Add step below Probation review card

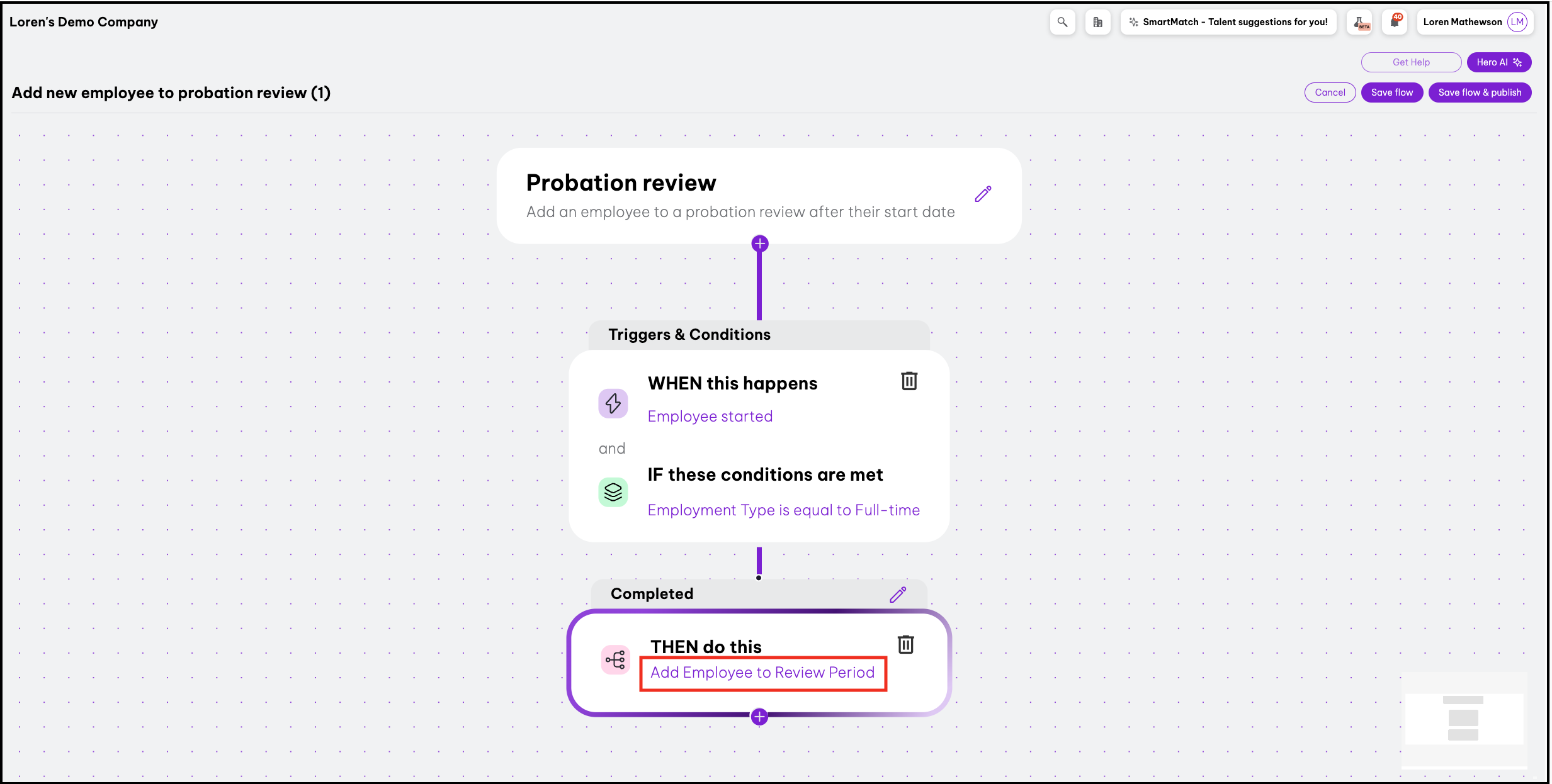coord(760,244)
